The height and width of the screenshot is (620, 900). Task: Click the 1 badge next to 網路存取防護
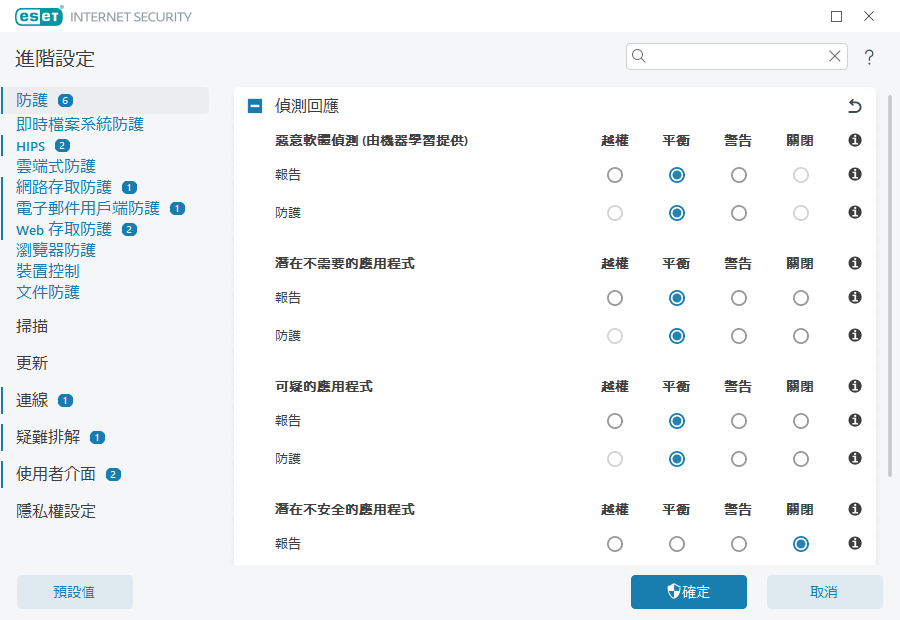point(130,188)
